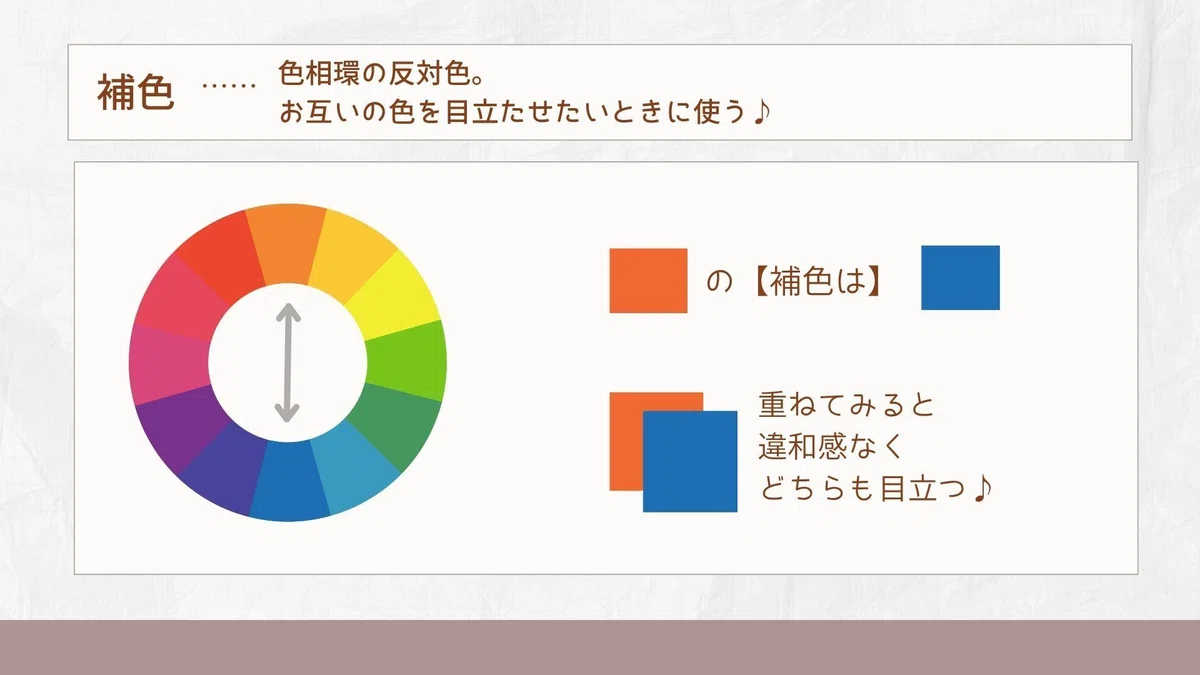The image size is (1200, 675).
Task: Select the overlapping blue square in front
Action: pyautogui.click(x=690, y=461)
